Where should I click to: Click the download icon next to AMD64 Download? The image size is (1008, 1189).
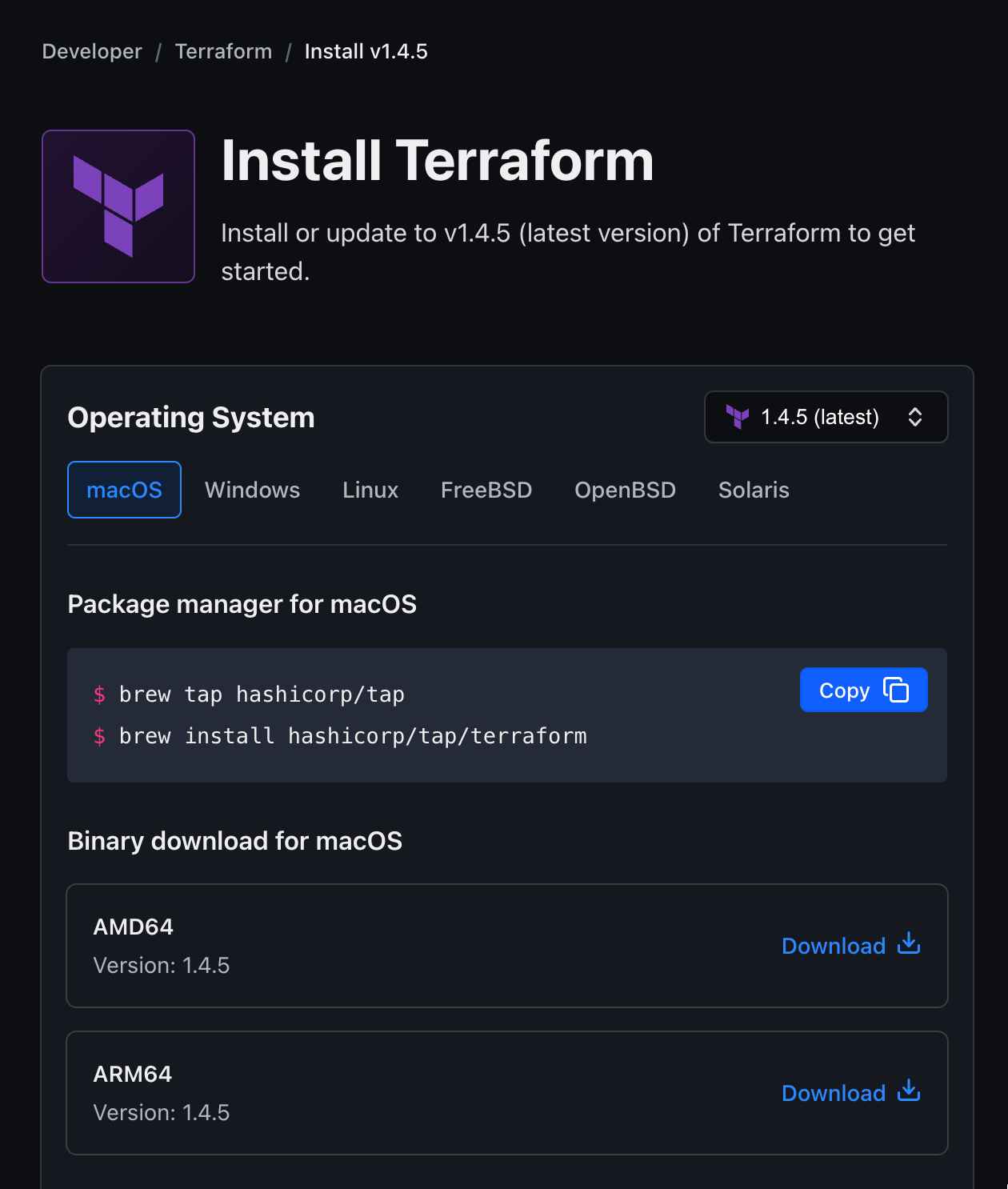(x=909, y=945)
